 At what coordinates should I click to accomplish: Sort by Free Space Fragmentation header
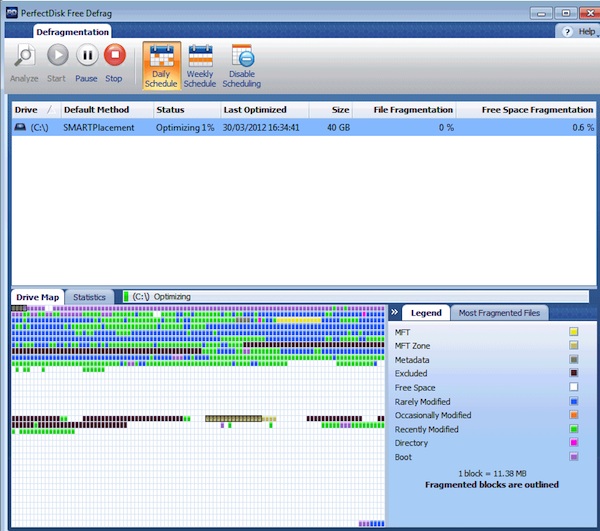click(526, 110)
